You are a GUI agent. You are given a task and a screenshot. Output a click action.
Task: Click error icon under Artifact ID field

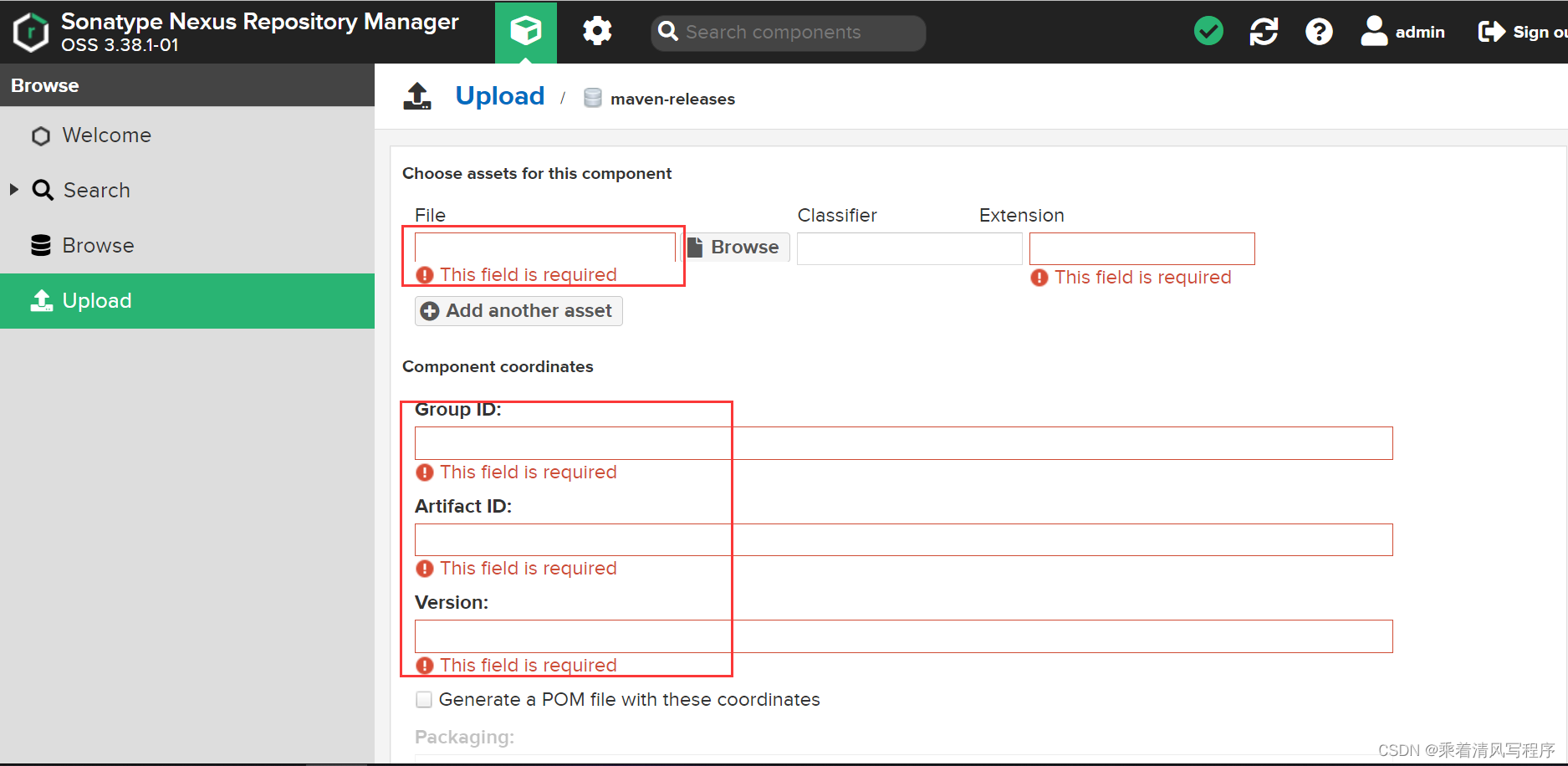(425, 569)
